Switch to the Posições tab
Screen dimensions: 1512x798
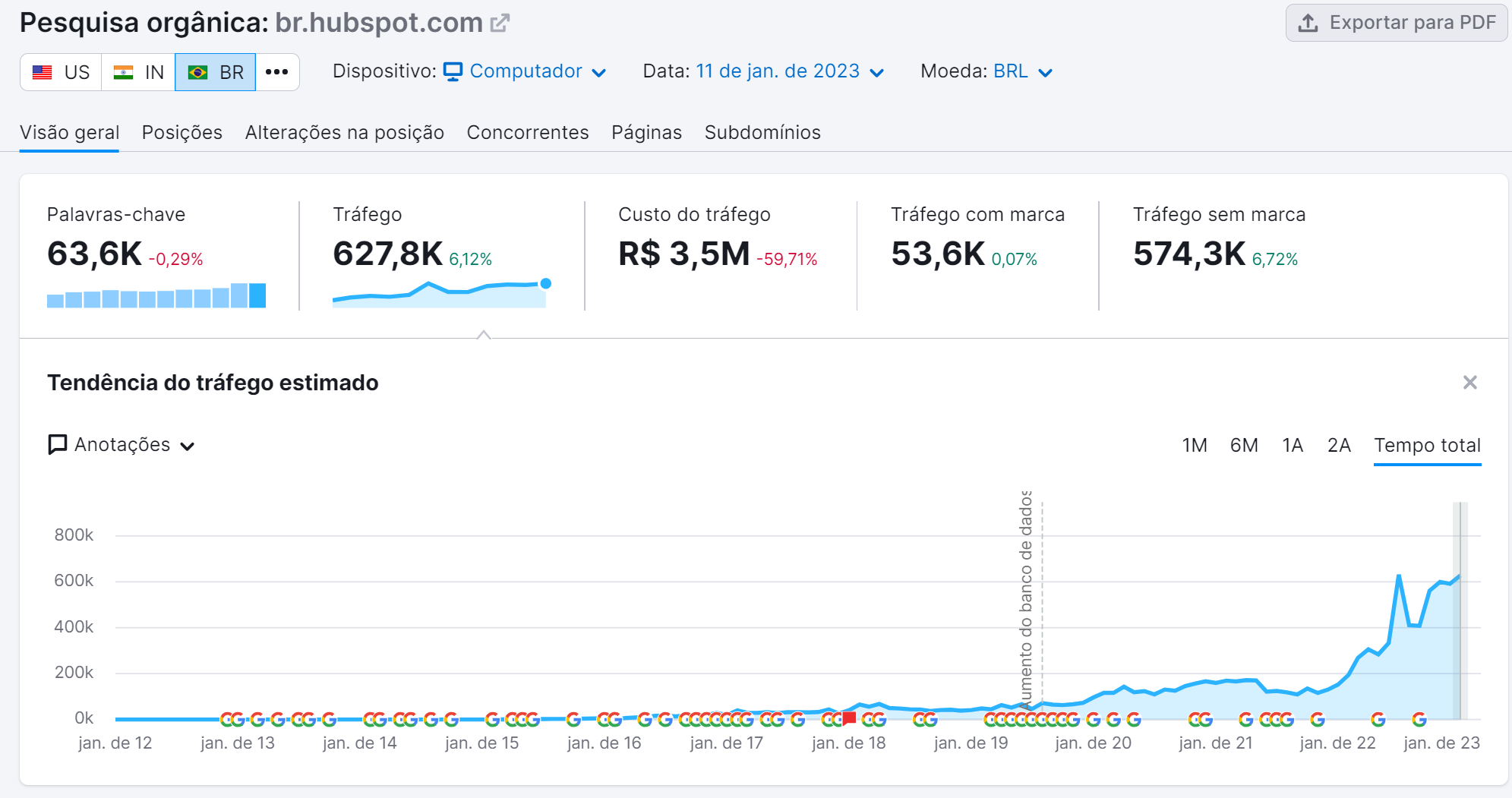[182, 132]
